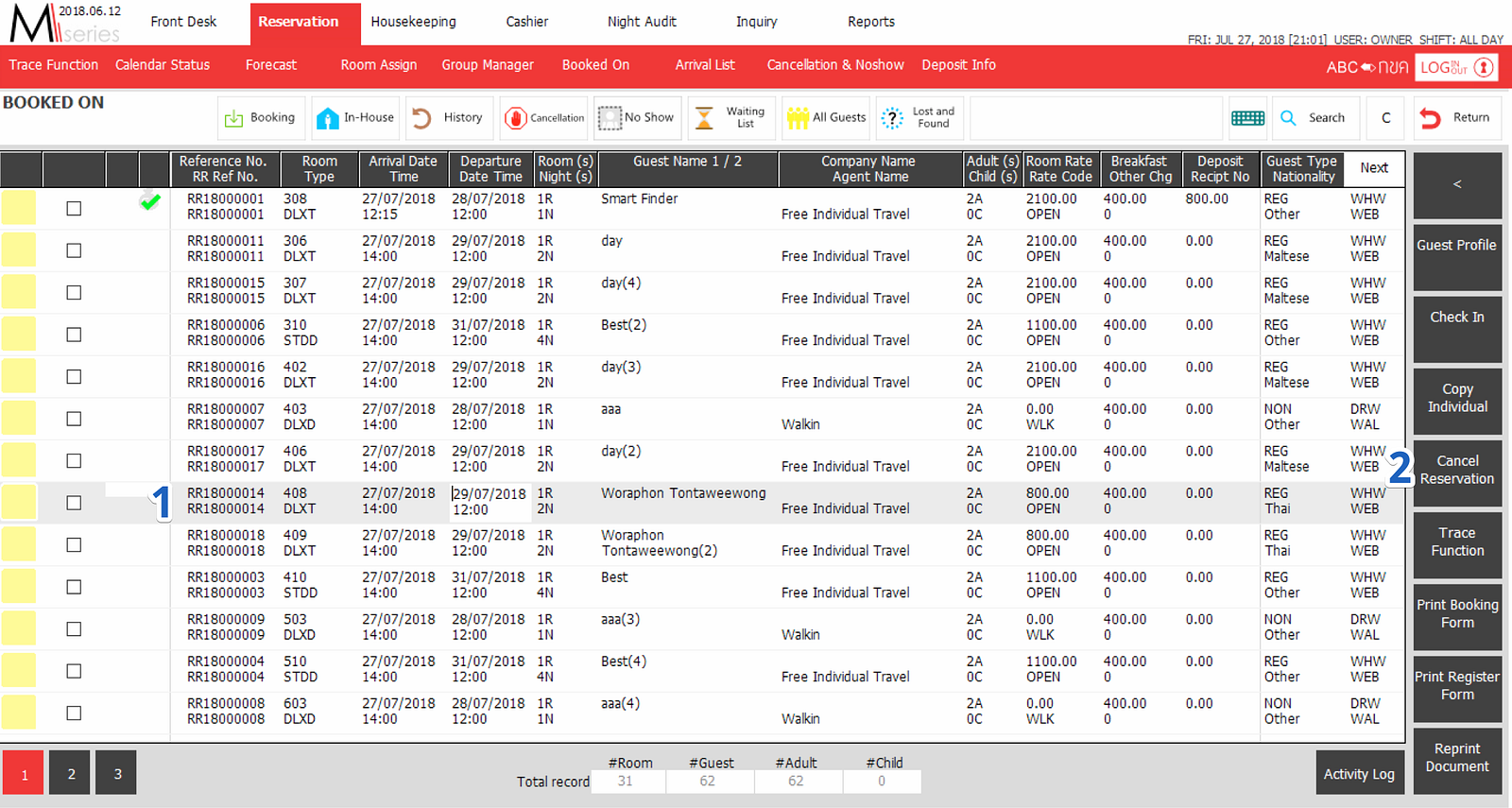Click Trace Function side button
The height and width of the screenshot is (808, 1512).
pyautogui.click(x=1457, y=544)
